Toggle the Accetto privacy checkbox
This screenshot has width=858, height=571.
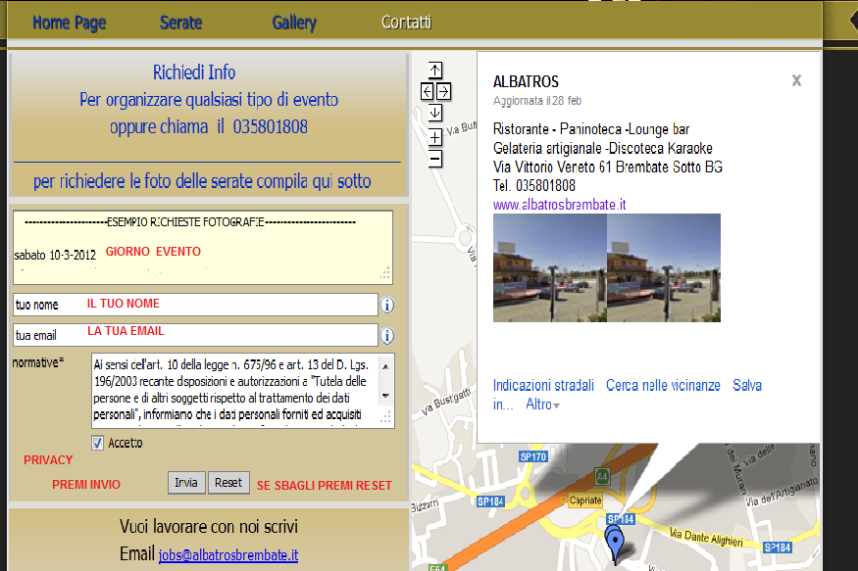point(97,443)
